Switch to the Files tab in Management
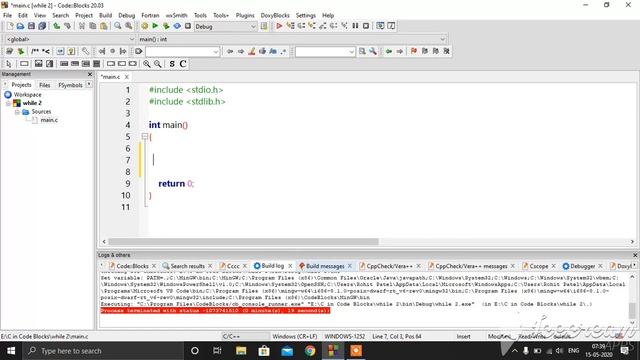This screenshot has height=360, width=640. point(44,85)
